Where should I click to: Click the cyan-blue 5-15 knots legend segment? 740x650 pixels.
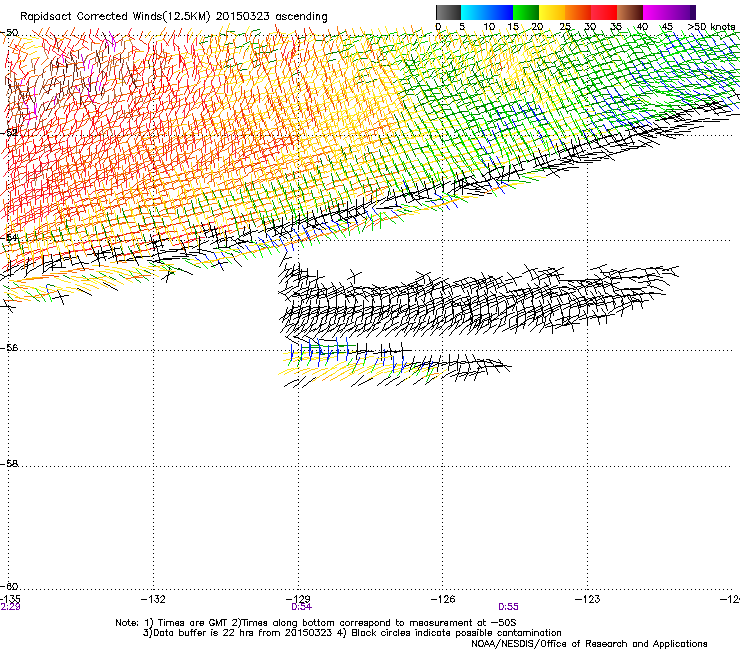pos(487,12)
